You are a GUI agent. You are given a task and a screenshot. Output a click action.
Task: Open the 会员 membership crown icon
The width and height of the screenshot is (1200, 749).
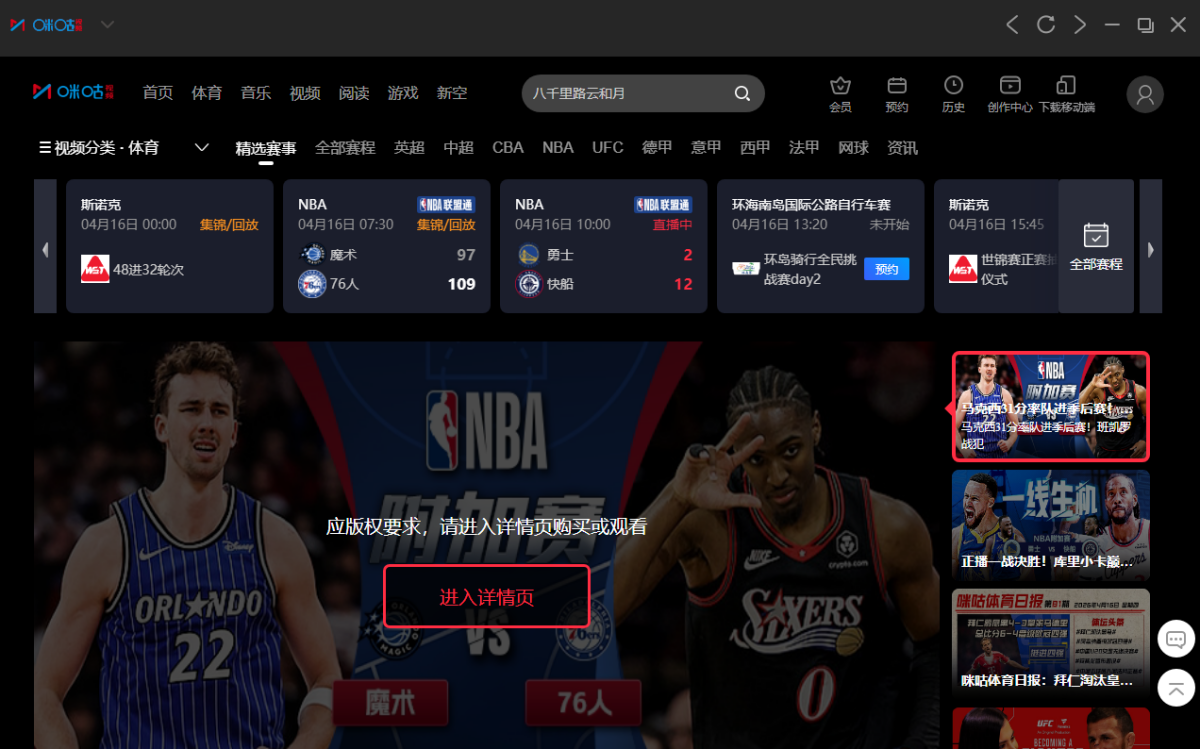coord(840,86)
